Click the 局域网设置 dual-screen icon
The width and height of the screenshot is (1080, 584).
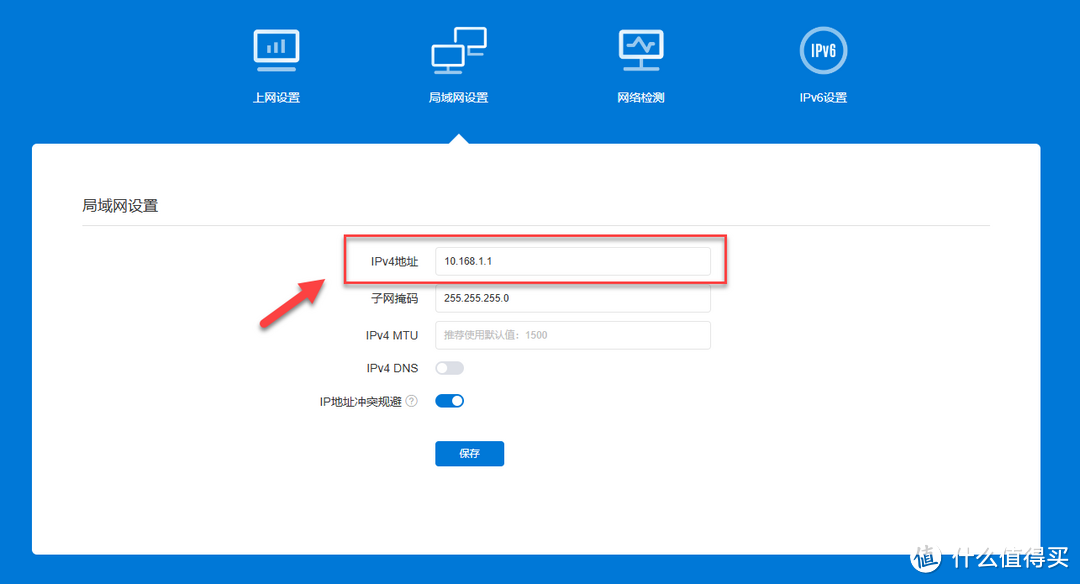click(458, 50)
